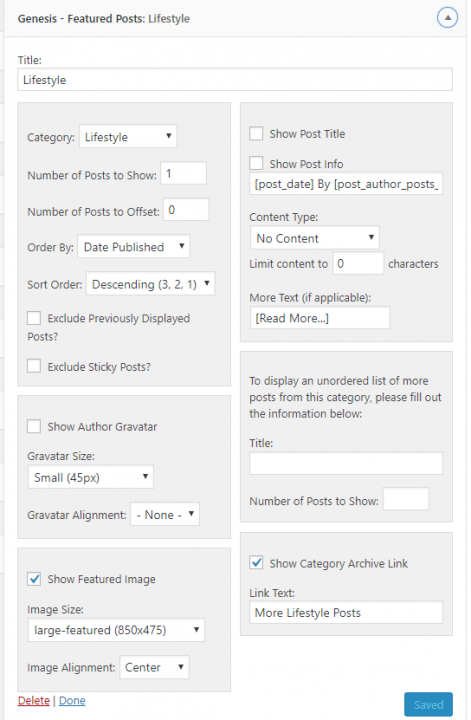This screenshot has width=471, height=720.
Task: Uncheck Show Featured Image
Action: pos(34,579)
